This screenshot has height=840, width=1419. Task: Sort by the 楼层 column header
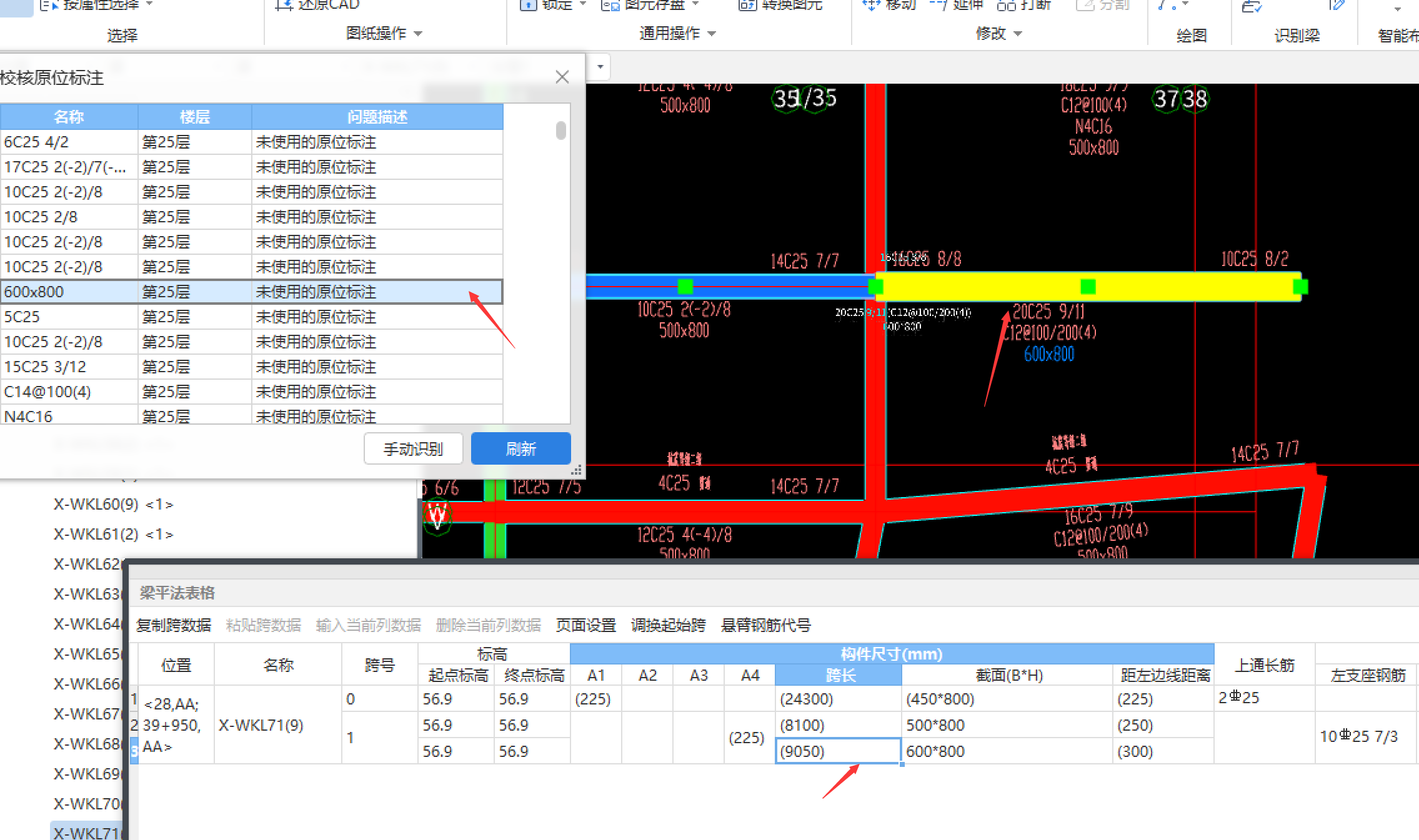point(194,117)
